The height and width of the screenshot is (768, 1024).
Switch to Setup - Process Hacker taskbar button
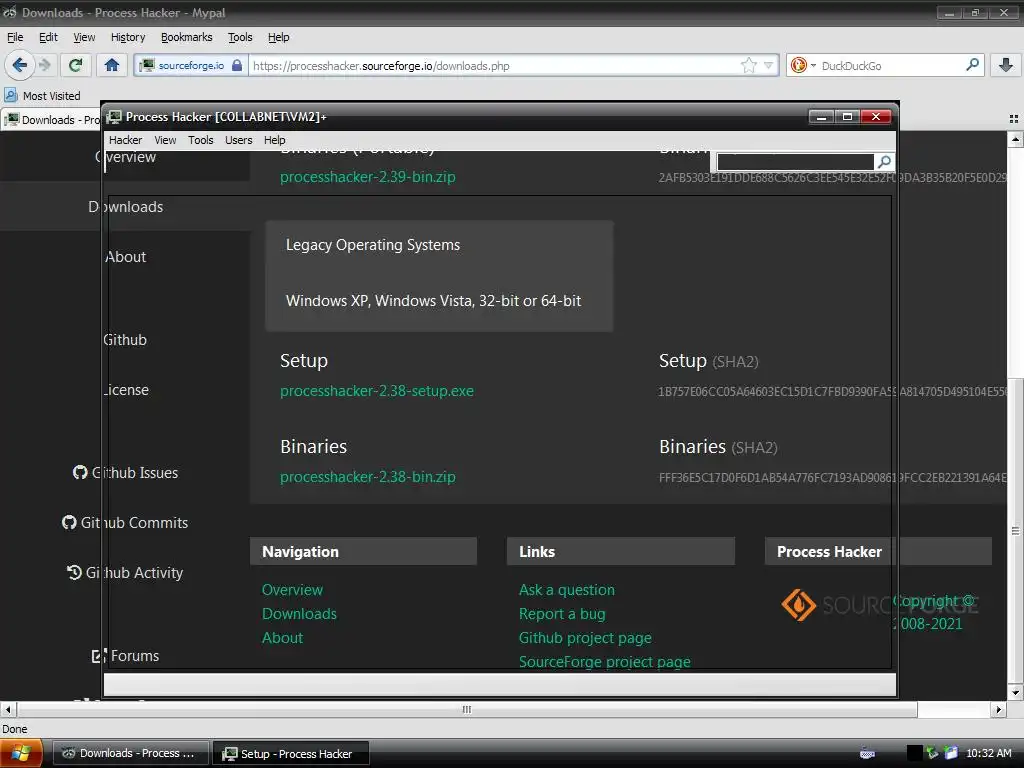pos(292,754)
